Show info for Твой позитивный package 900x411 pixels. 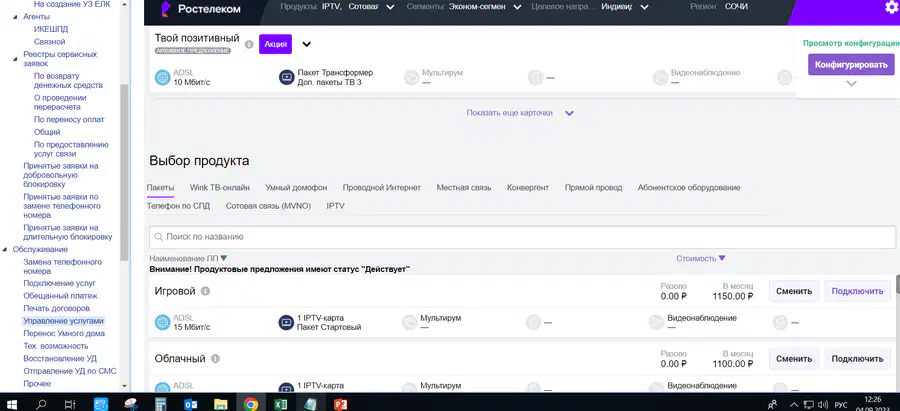(x=249, y=44)
